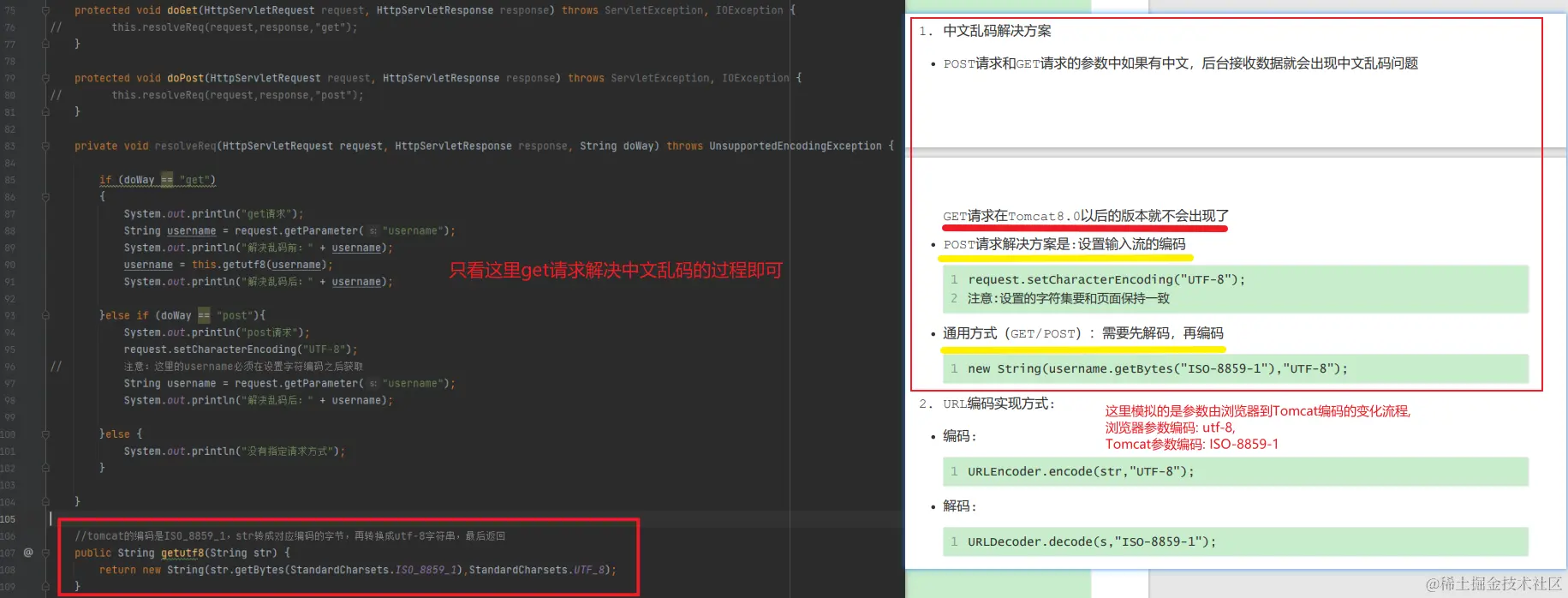Click the this.getutf8(username) call on line 90

click(259, 265)
